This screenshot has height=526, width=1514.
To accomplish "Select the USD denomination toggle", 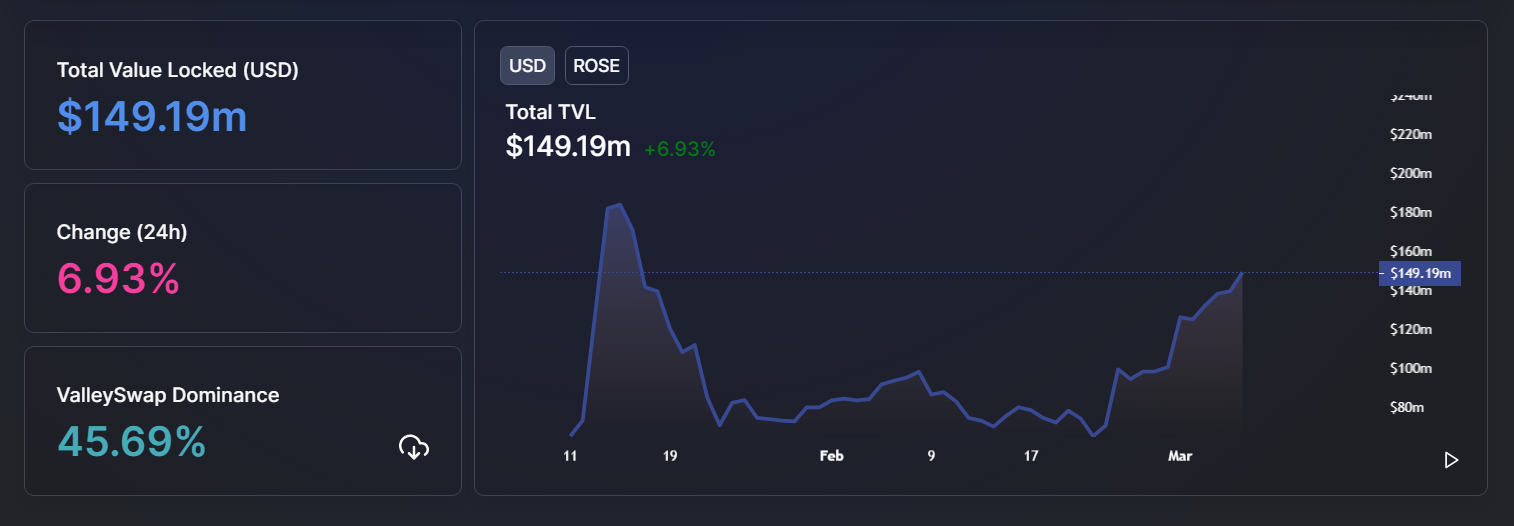I will (x=527, y=66).
